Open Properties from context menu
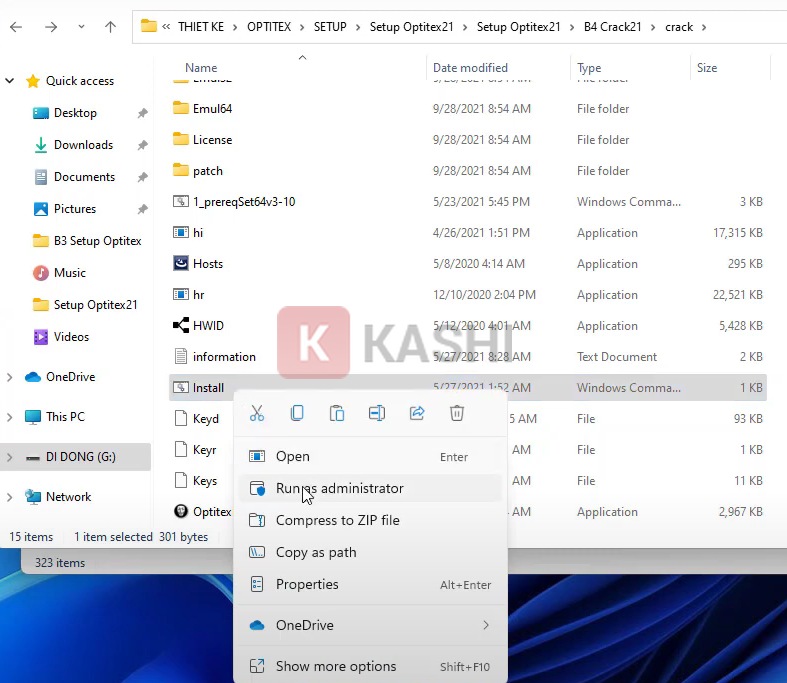 (x=370, y=585)
